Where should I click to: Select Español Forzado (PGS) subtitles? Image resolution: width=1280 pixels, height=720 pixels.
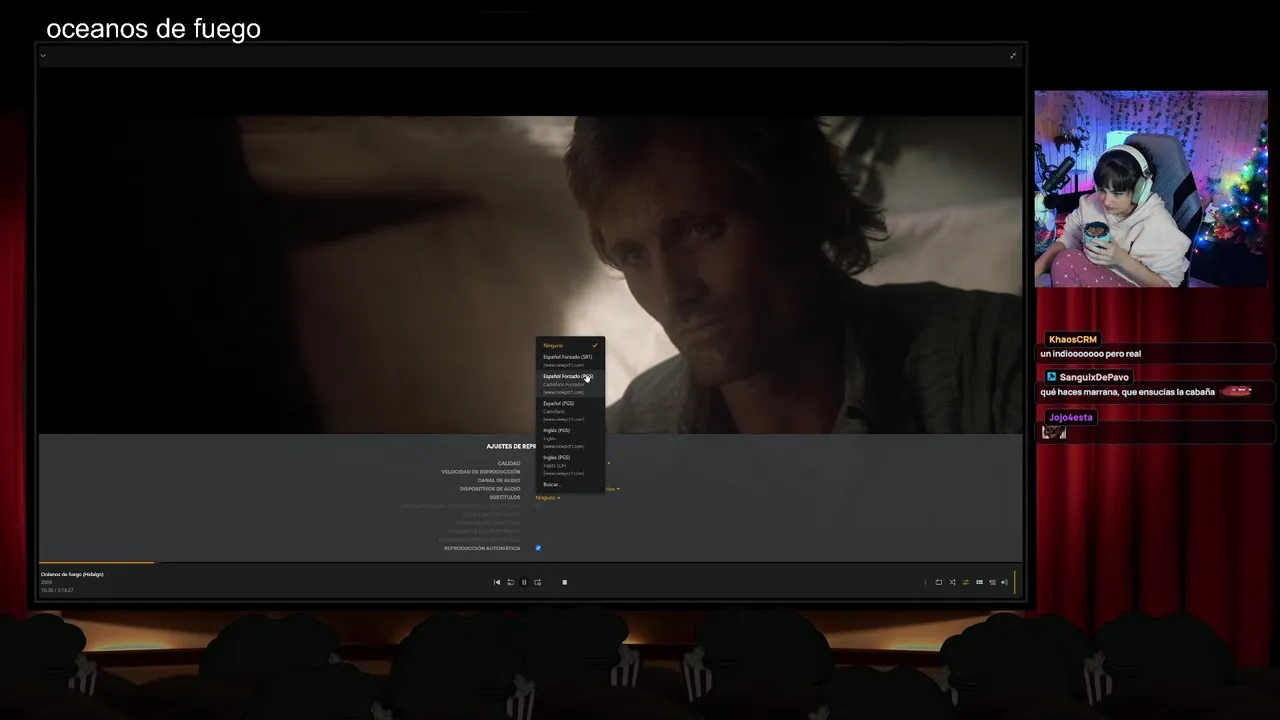point(570,384)
